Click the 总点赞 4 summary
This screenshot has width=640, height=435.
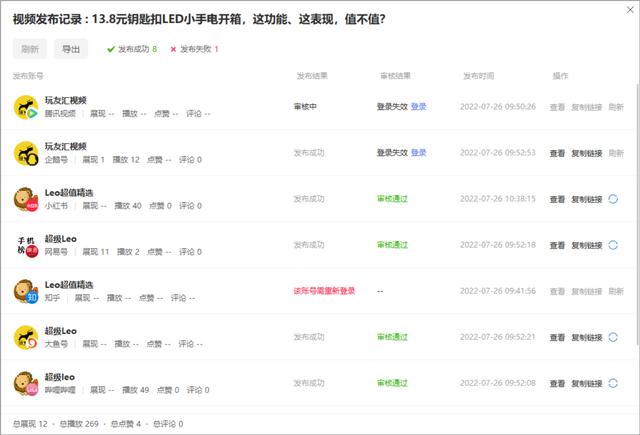point(126,424)
